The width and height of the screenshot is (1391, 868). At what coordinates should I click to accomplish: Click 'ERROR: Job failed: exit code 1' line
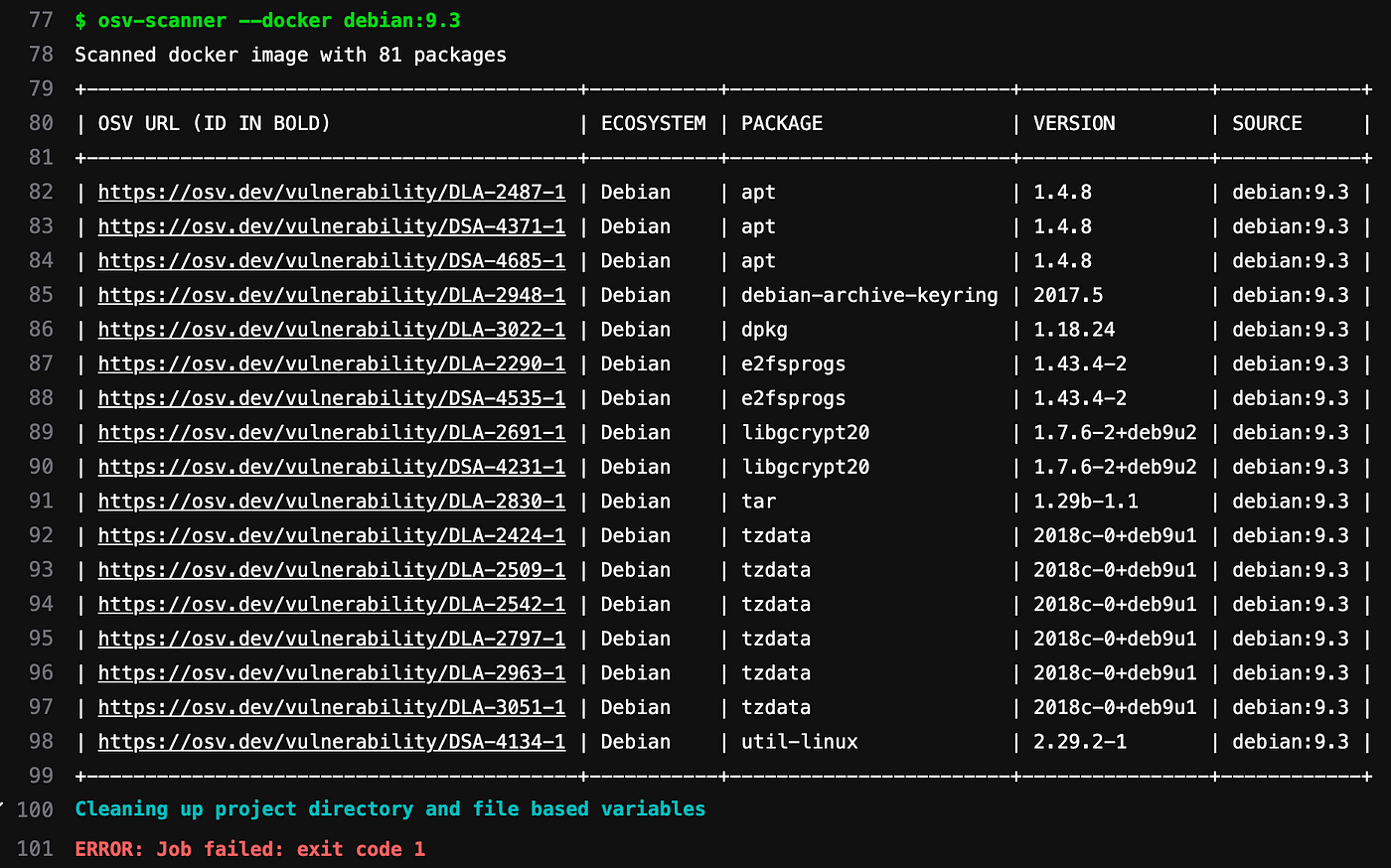[x=250, y=849]
